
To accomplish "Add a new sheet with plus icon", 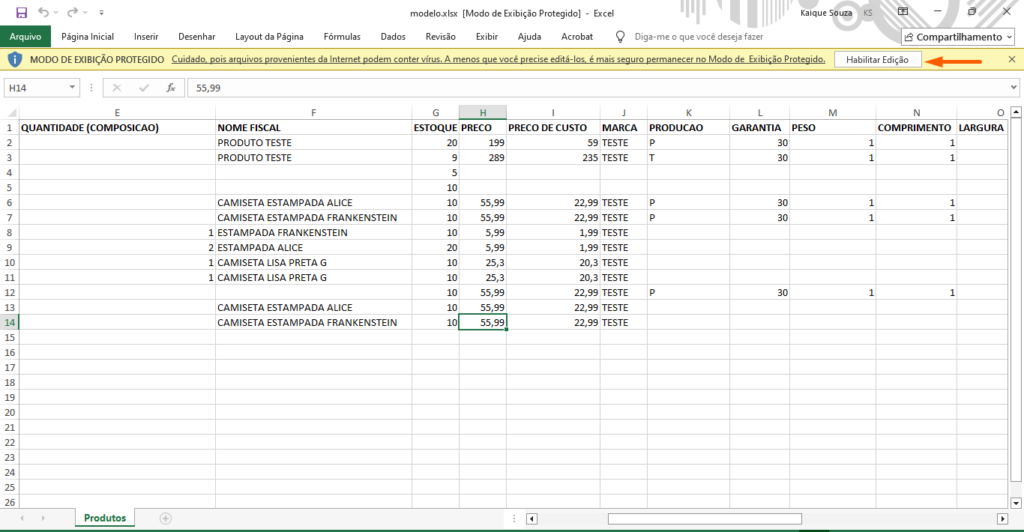I will point(165,518).
